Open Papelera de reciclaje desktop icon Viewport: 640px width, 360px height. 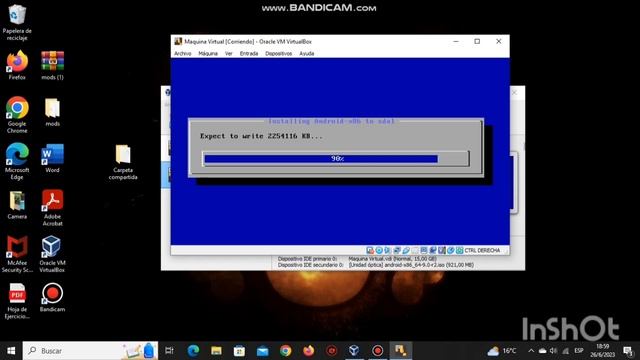pos(17,22)
